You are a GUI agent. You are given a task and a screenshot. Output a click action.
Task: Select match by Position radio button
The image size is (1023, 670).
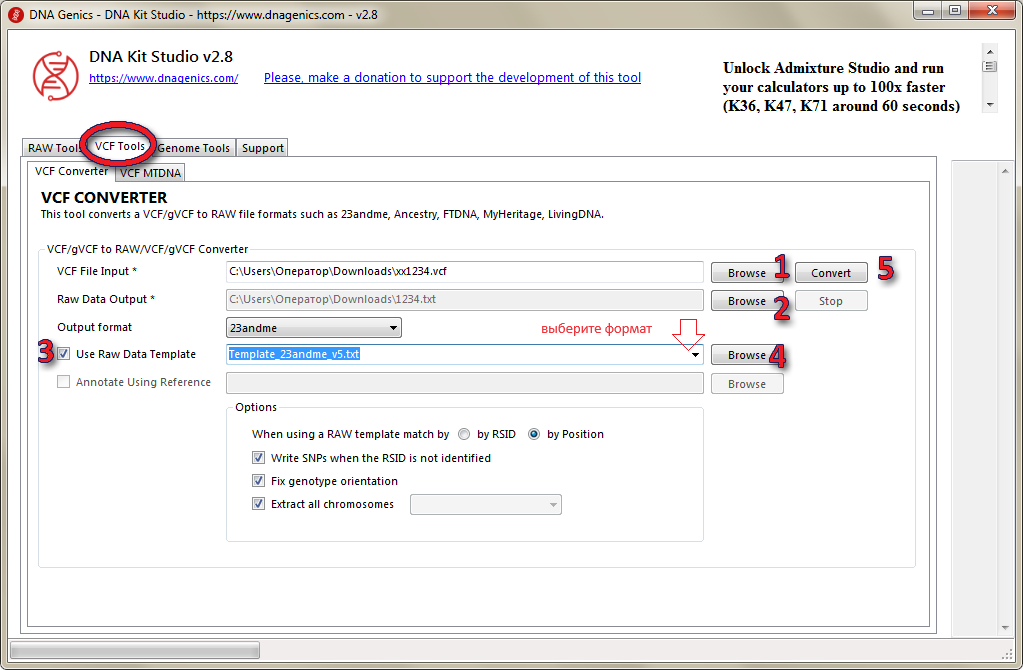(x=534, y=434)
